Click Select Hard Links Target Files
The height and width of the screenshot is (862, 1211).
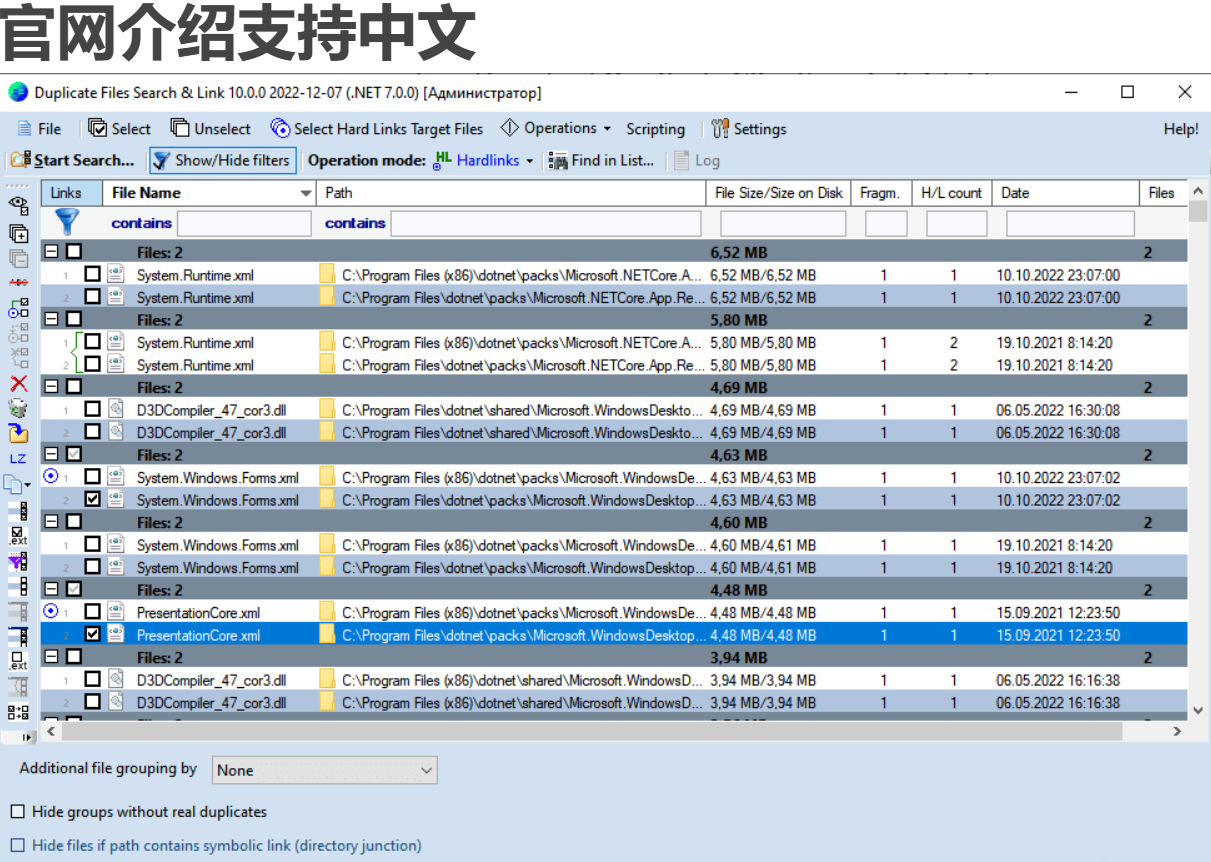tap(377, 129)
